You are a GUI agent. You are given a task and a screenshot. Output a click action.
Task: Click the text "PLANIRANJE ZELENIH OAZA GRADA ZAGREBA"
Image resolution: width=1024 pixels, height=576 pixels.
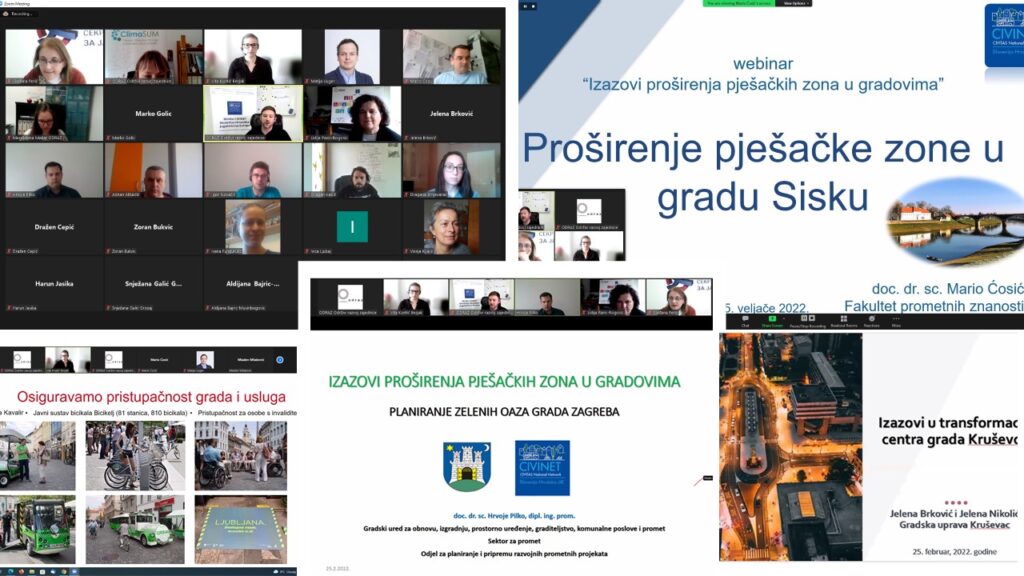click(504, 412)
